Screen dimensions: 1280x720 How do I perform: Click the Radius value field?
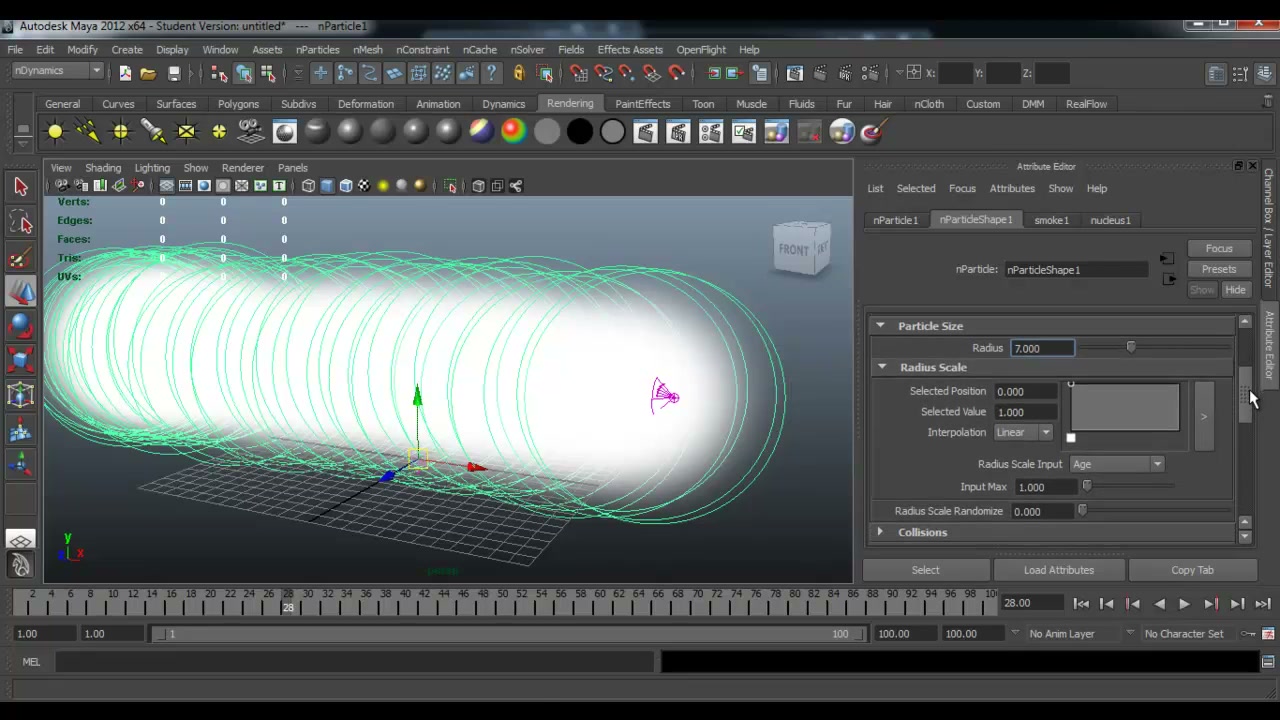tap(1041, 348)
